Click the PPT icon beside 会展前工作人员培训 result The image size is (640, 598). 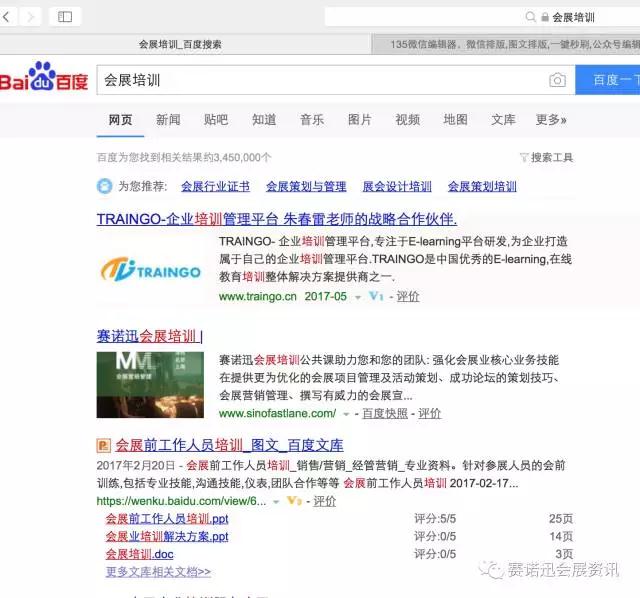[x=103, y=445]
